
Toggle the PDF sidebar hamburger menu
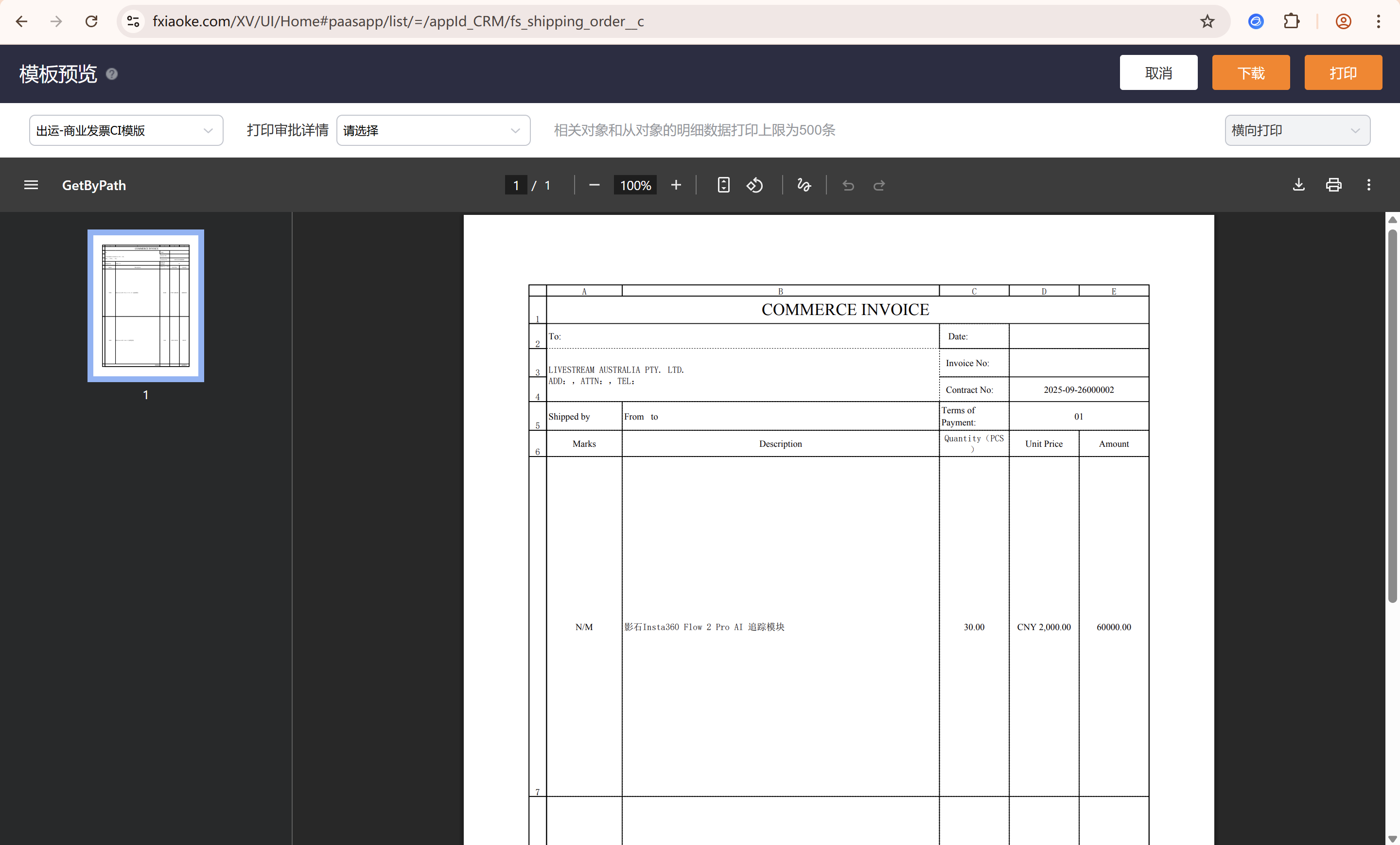click(x=31, y=185)
